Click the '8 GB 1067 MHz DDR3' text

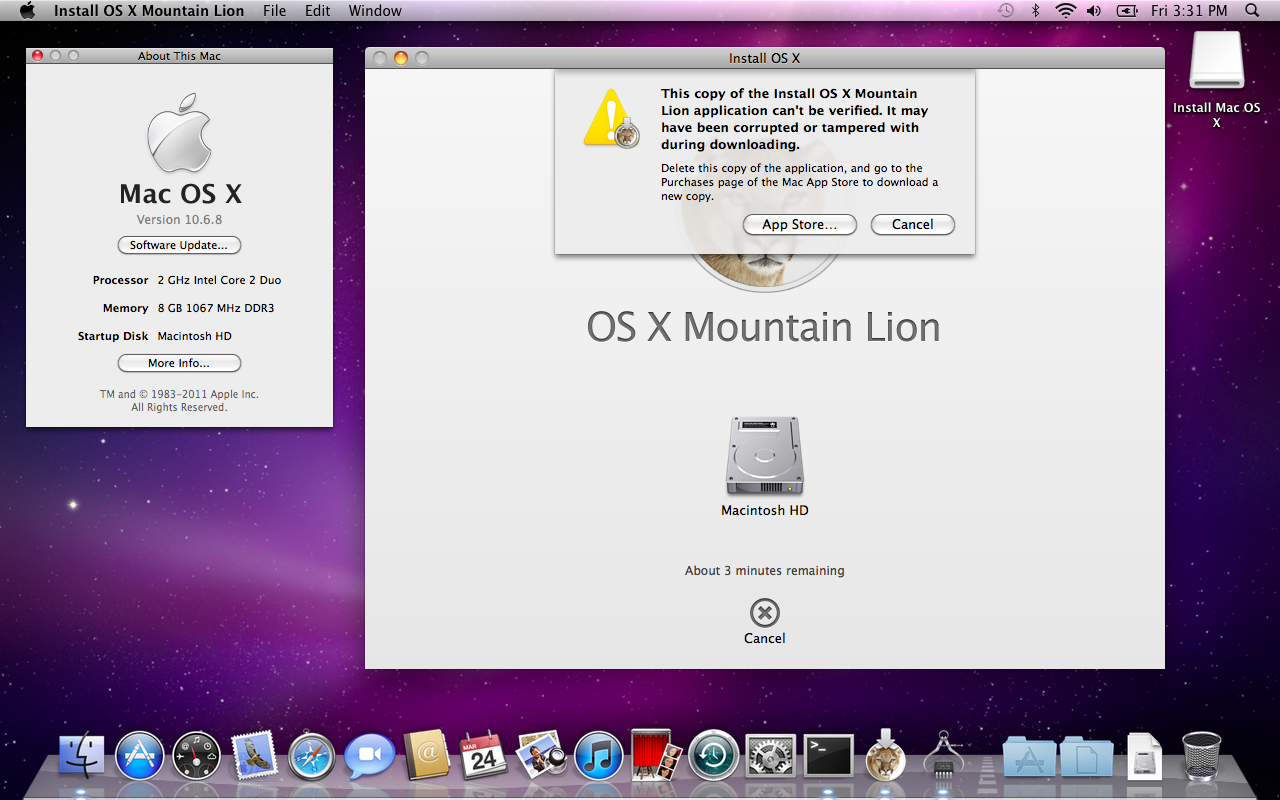pyautogui.click(x=216, y=308)
